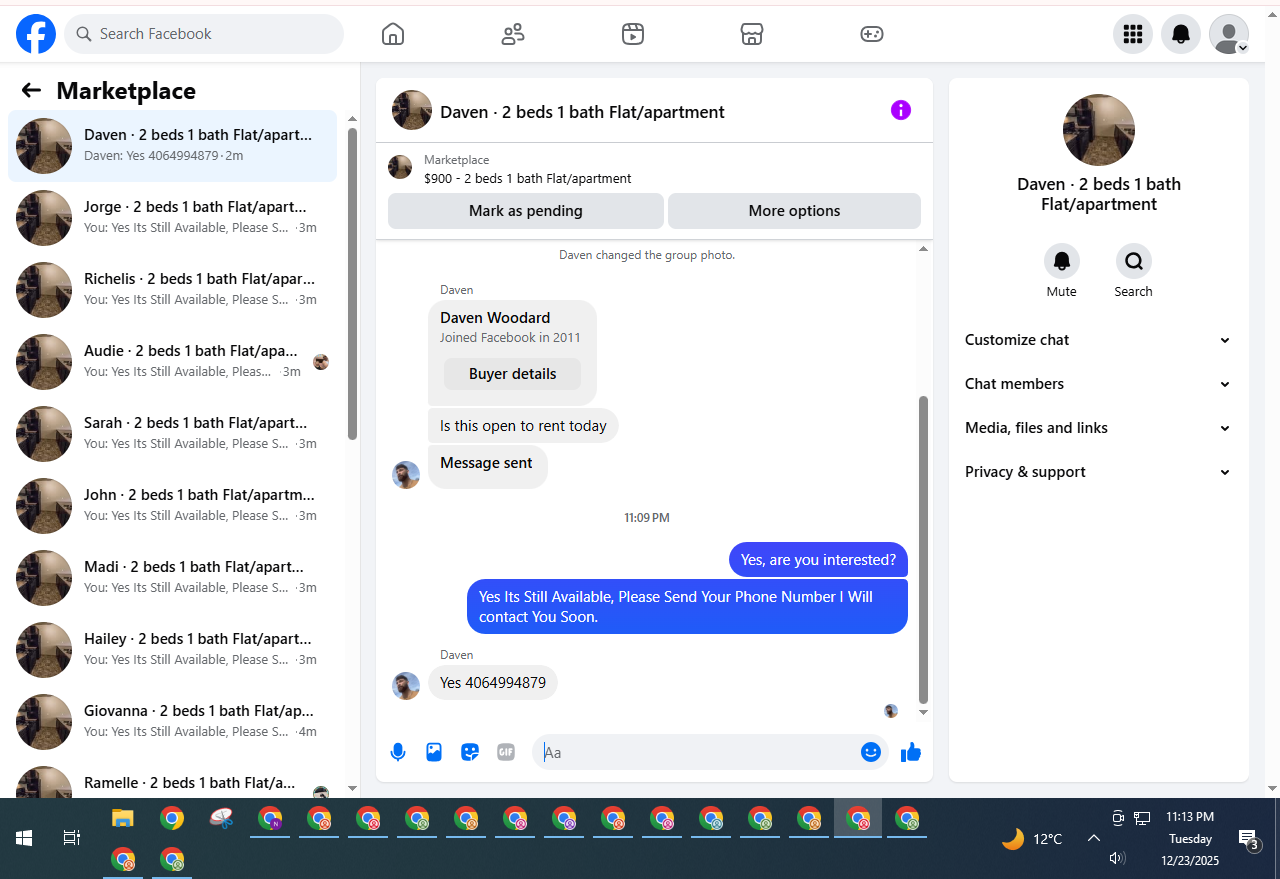
Task: Open the nine-dot Menu grid icon
Action: [1133, 34]
